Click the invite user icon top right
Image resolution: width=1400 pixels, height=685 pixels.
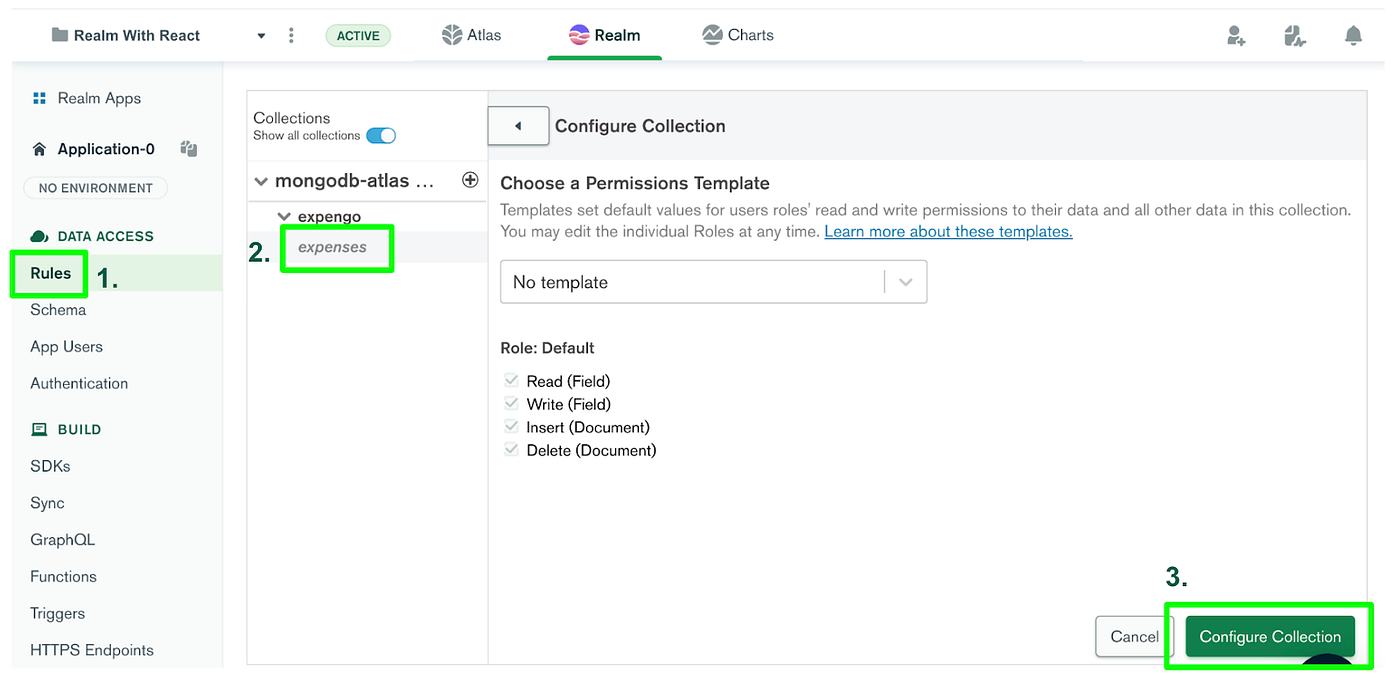pos(1236,35)
